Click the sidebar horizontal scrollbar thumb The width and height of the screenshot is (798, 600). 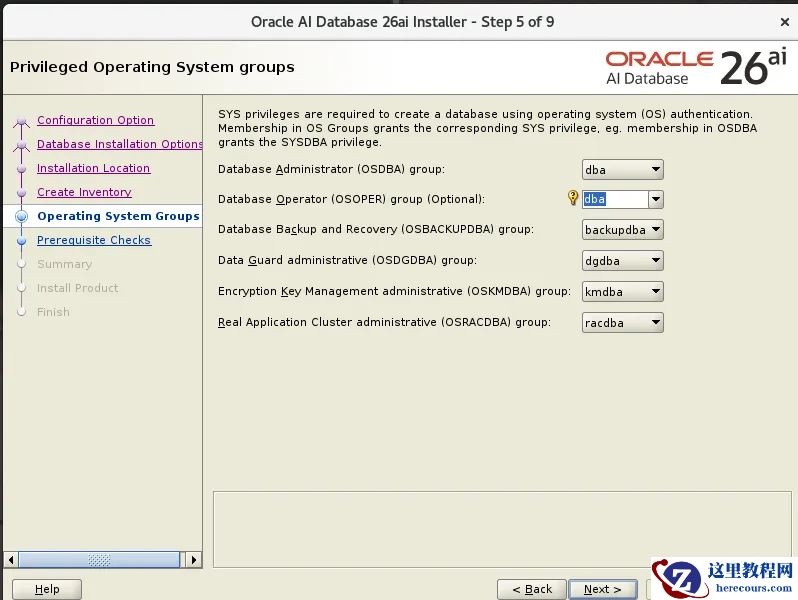click(99, 560)
